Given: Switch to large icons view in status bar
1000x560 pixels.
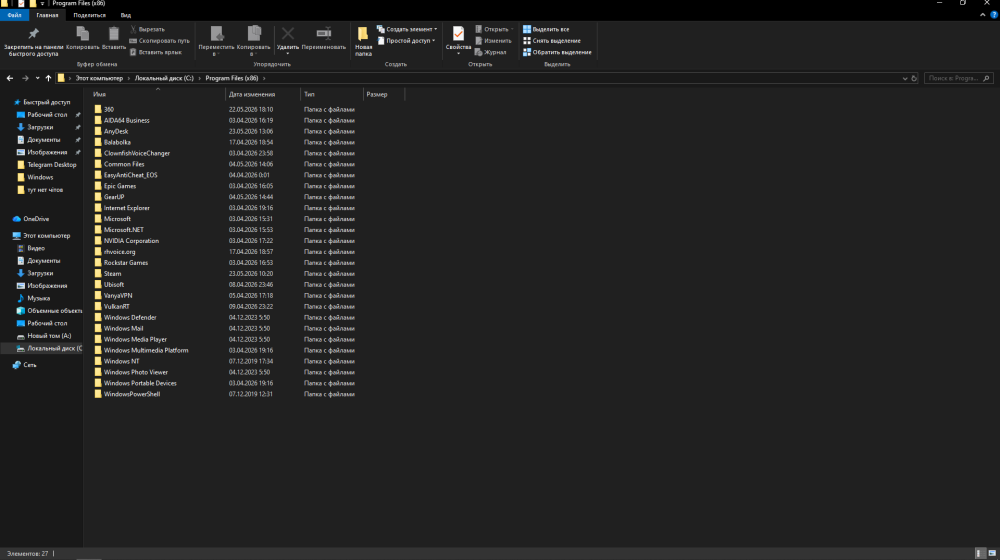Looking at the screenshot, I should tap(992, 554).
